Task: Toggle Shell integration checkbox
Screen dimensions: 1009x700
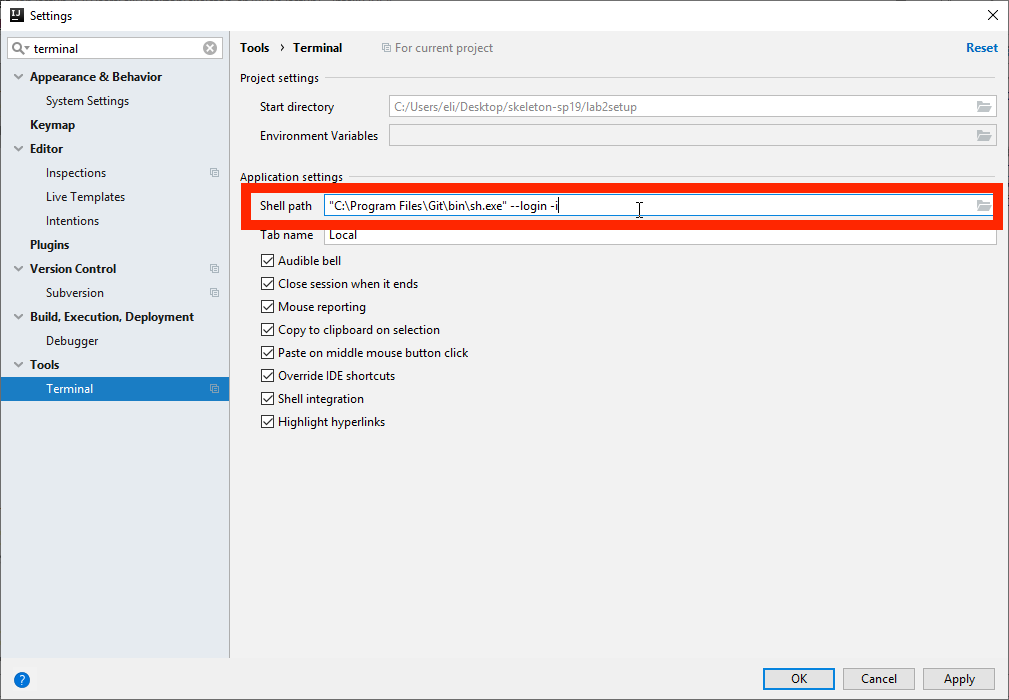Action: tap(267, 399)
